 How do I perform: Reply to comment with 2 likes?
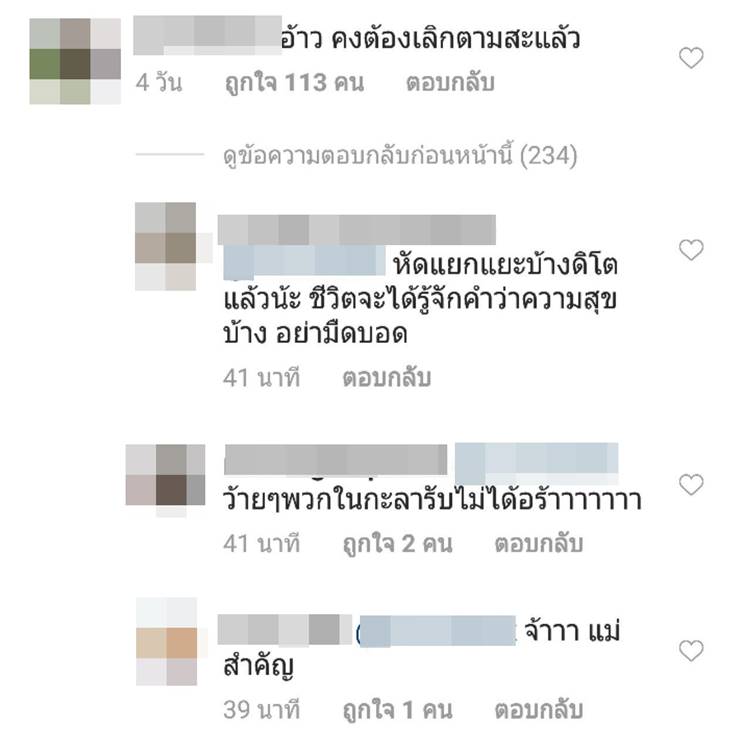pos(539,543)
